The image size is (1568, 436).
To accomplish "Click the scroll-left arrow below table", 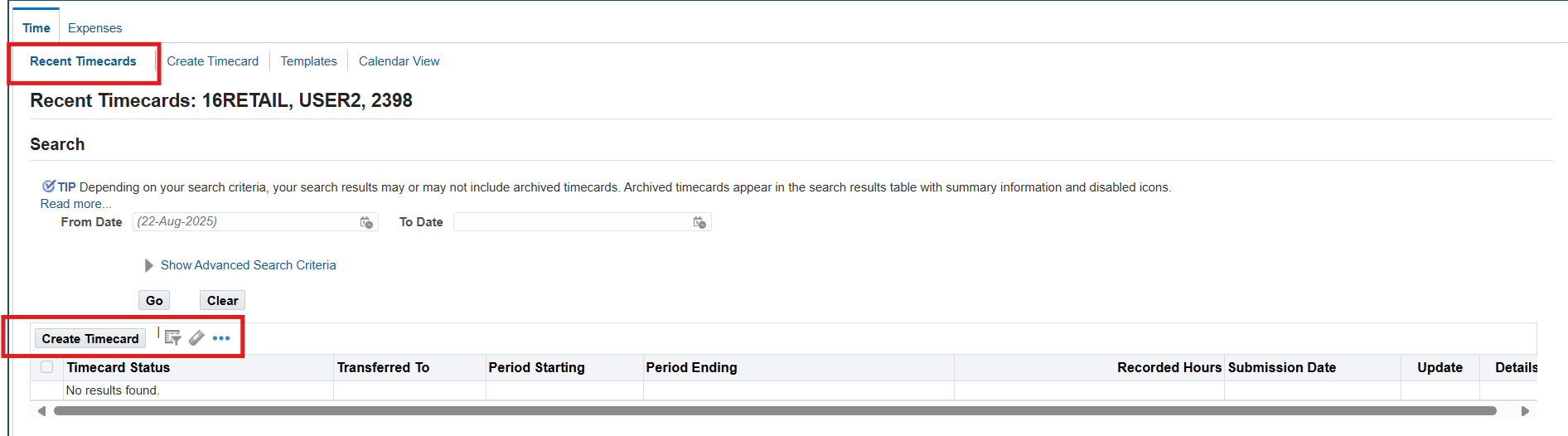I will 41,411.
